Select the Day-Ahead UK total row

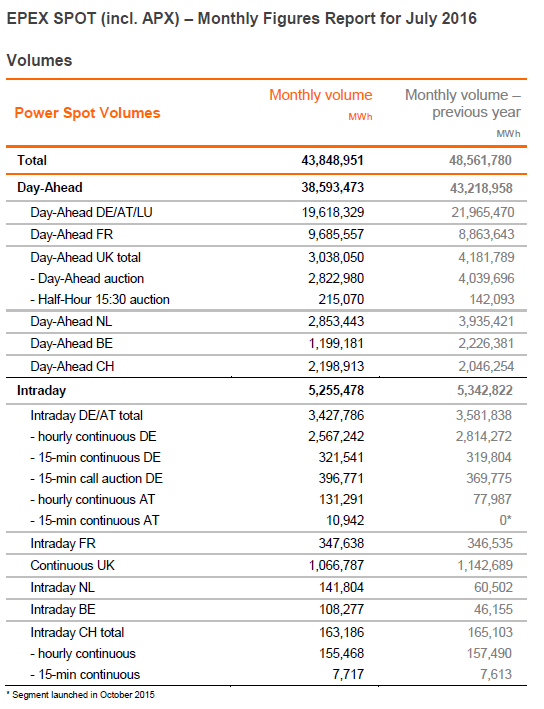[x=266, y=257]
